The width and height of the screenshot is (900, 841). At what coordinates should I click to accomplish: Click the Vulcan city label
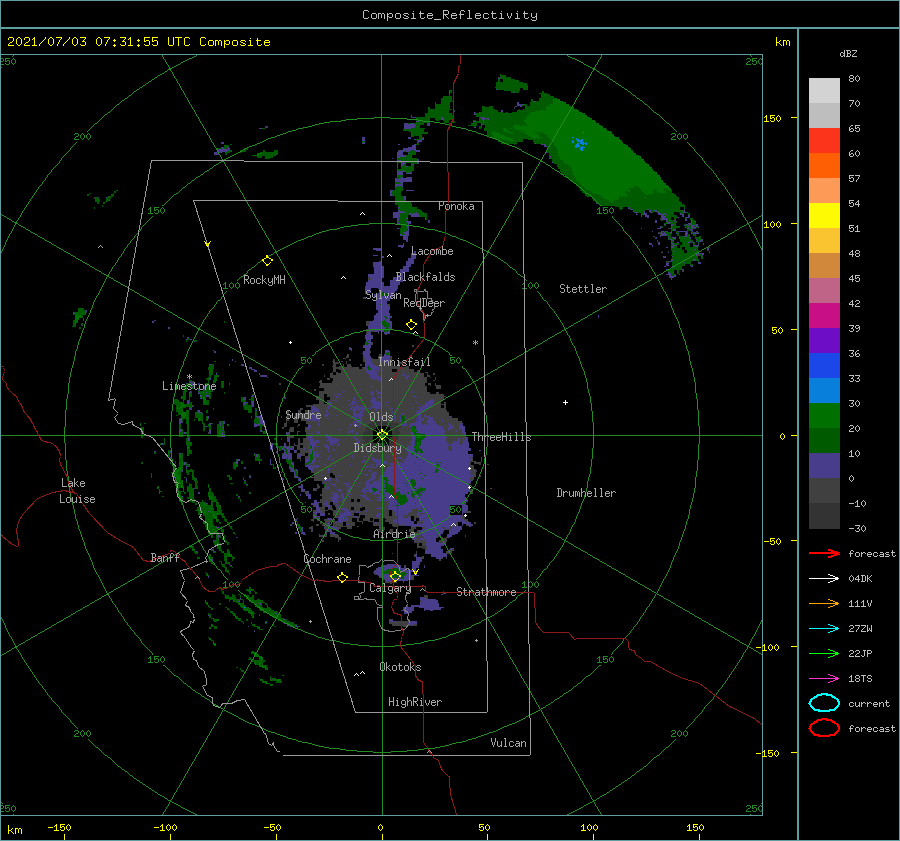pyautogui.click(x=509, y=743)
